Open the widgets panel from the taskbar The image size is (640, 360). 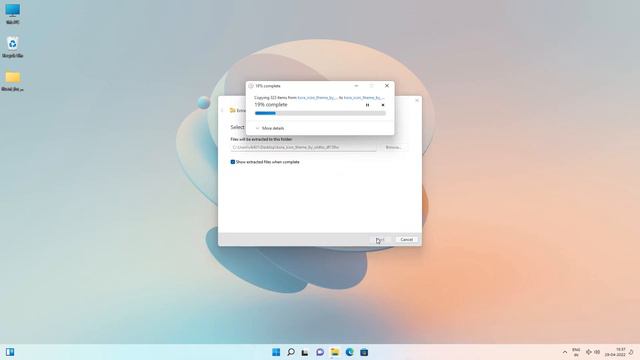pyautogui.click(x=10, y=352)
